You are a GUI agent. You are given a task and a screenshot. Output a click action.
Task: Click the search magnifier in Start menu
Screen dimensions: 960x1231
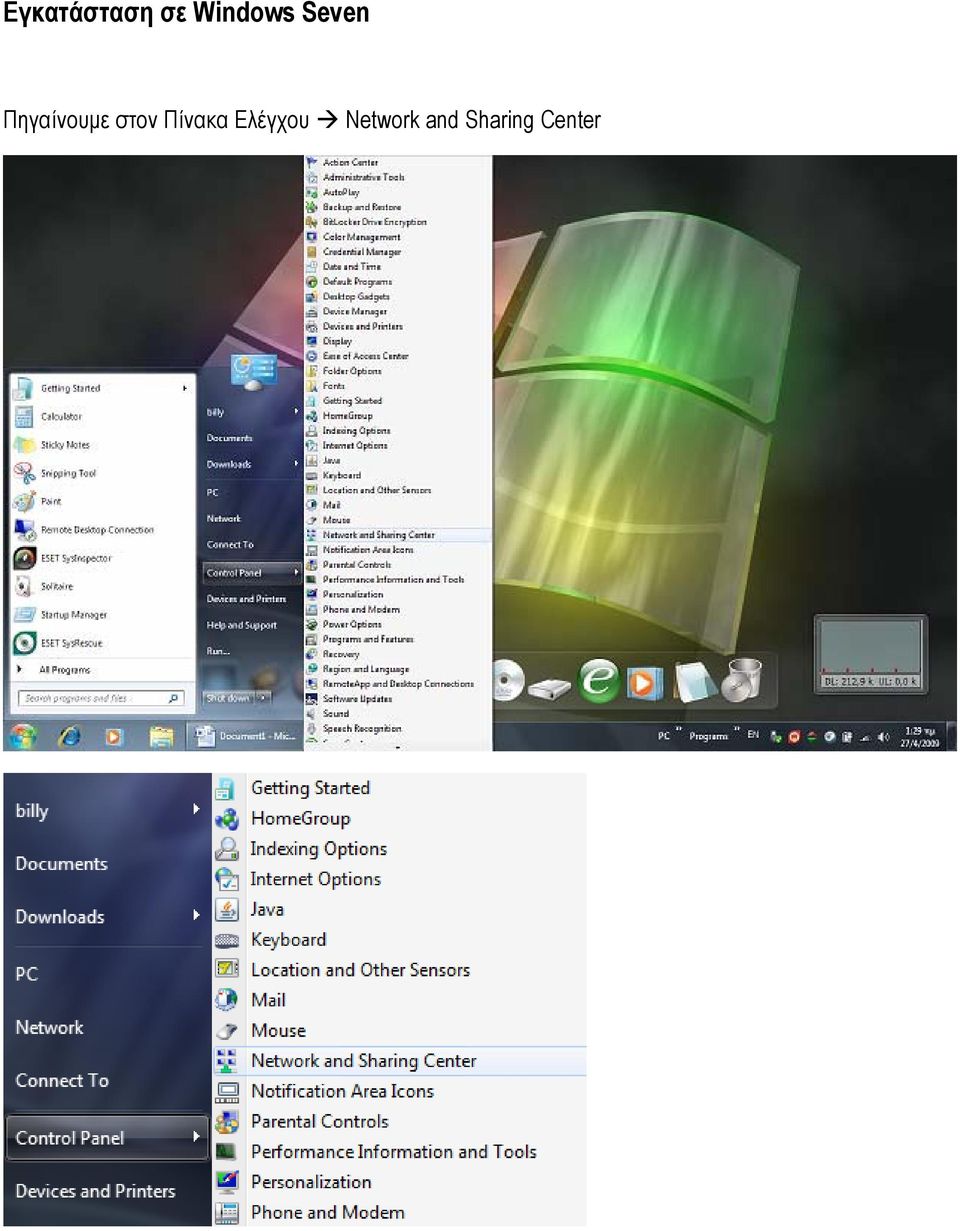click(174, 698)
